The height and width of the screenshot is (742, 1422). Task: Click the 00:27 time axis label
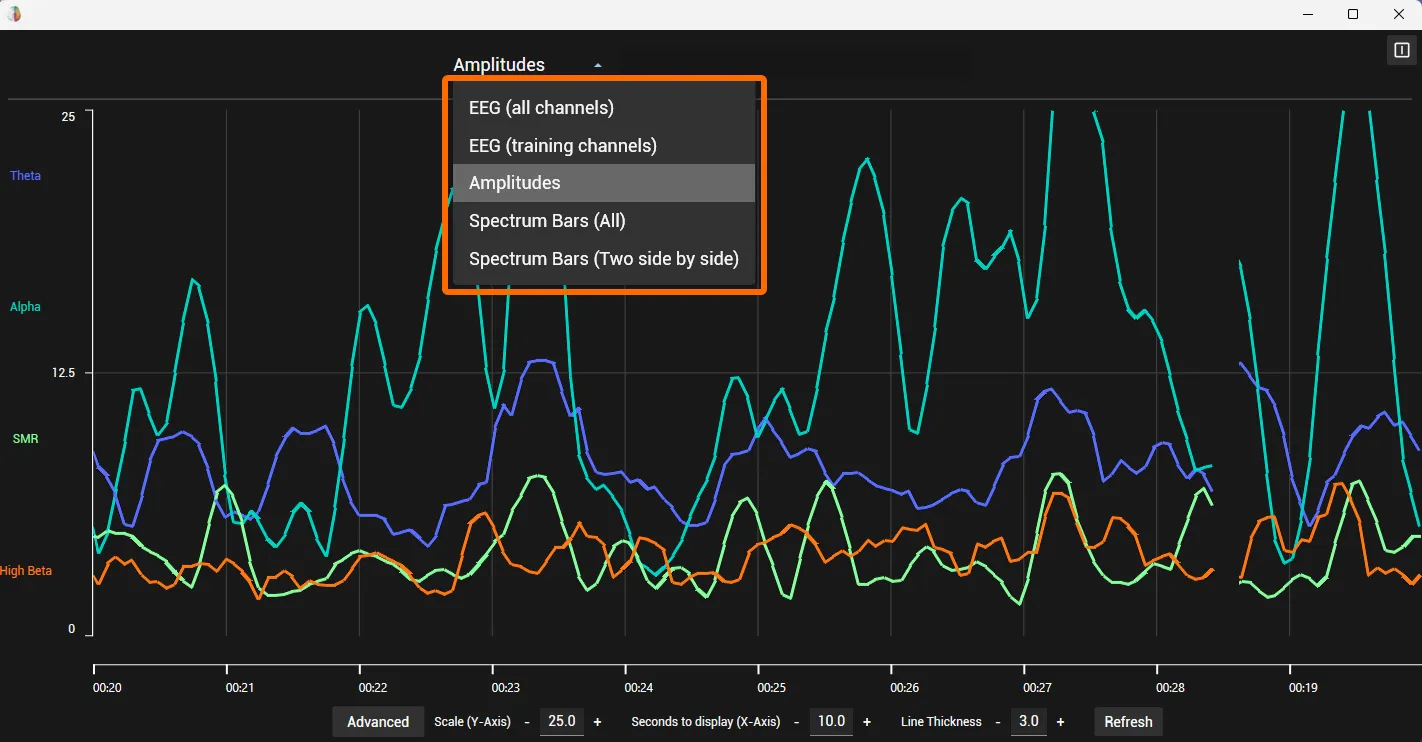1038,688
